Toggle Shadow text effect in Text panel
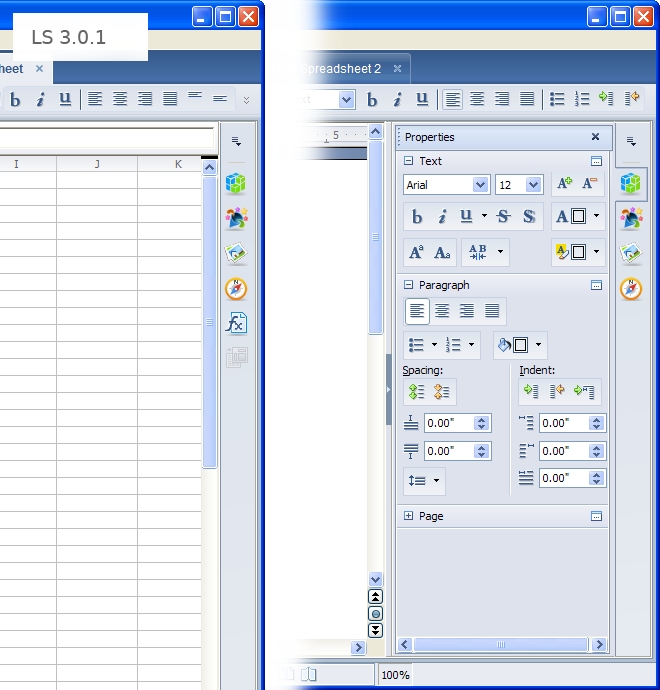This screenshot has width=660, height=690. 529,216
